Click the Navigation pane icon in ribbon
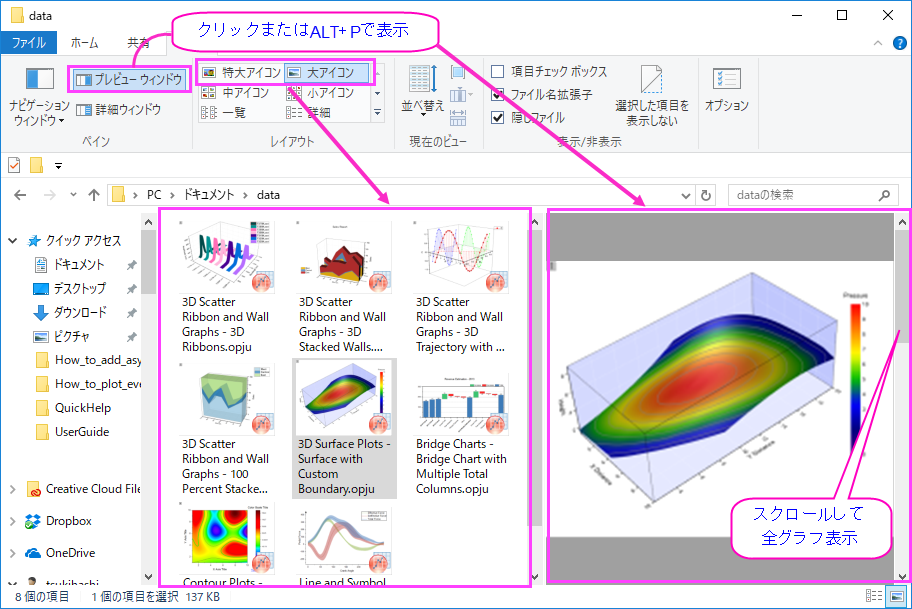Viewport: 912px width, 609px height. tap(40, 79)
